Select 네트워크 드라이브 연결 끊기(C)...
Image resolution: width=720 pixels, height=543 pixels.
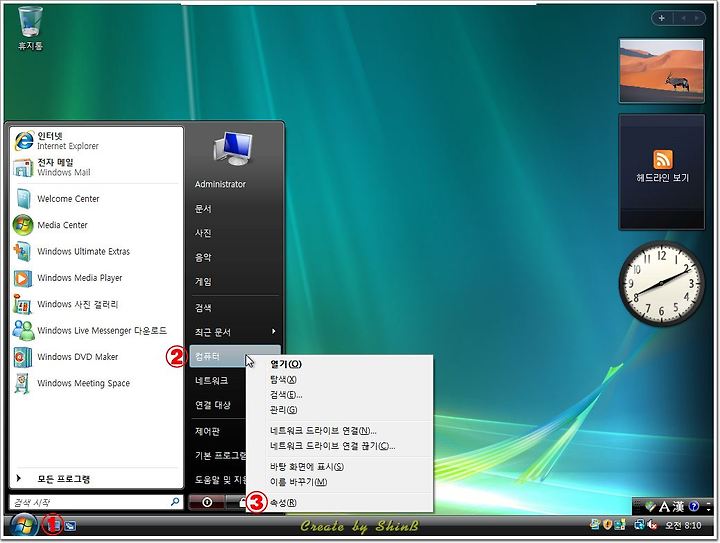click(340, 446)
